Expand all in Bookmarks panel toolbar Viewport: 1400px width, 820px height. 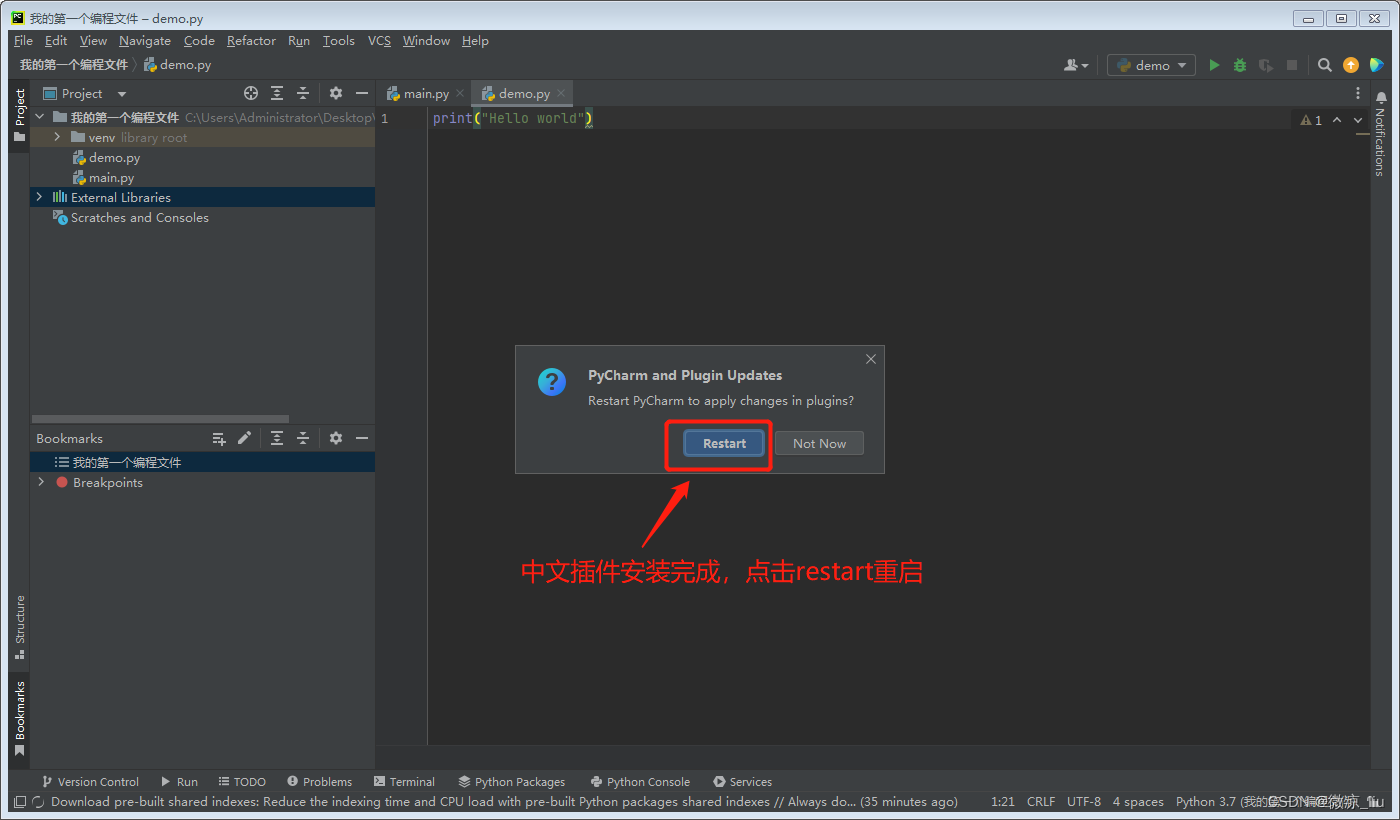tap(277, 438)
